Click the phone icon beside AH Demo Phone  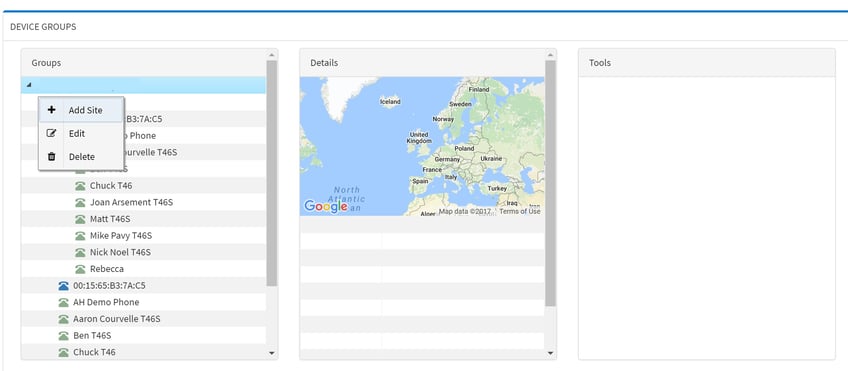coord(63,302)
